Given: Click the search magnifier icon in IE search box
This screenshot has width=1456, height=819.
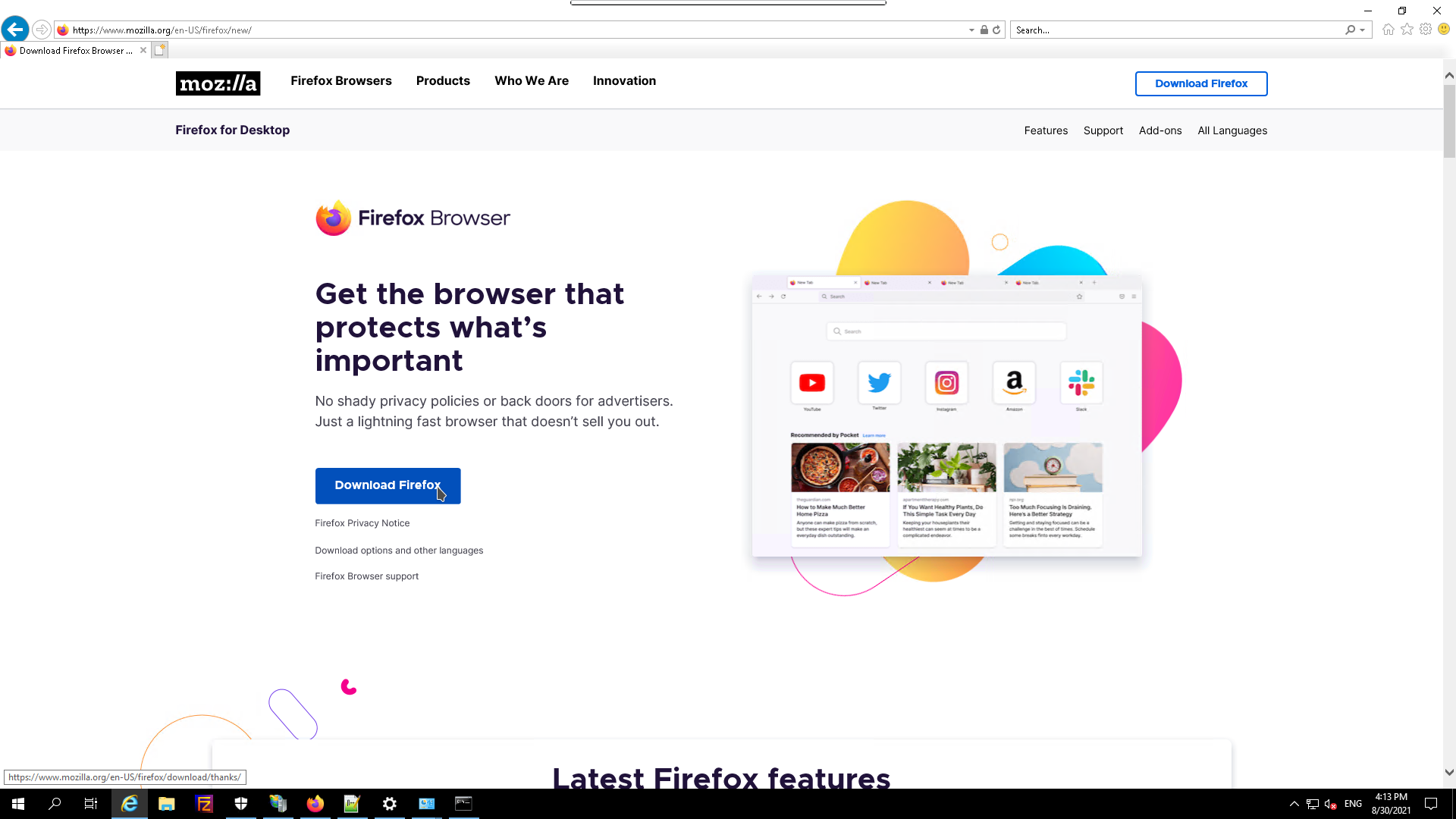Looking at the screenshot, I should (x=1350, y=30).
